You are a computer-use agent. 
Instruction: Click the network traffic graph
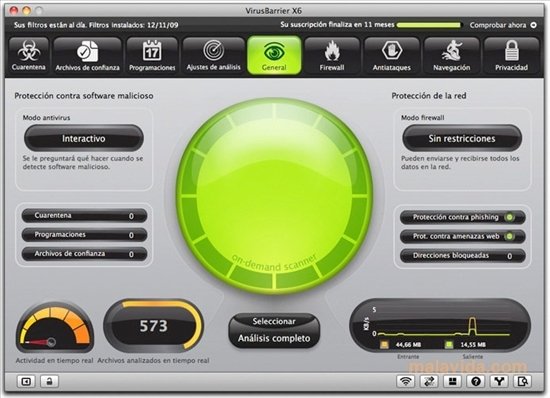[440, 325]
